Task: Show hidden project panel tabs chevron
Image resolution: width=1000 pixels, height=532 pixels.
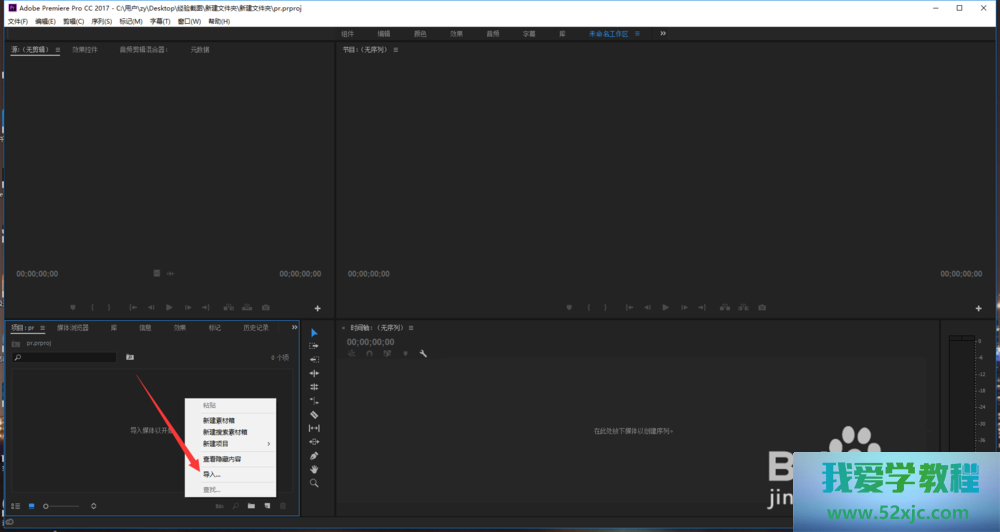Action: pos(294,327)
